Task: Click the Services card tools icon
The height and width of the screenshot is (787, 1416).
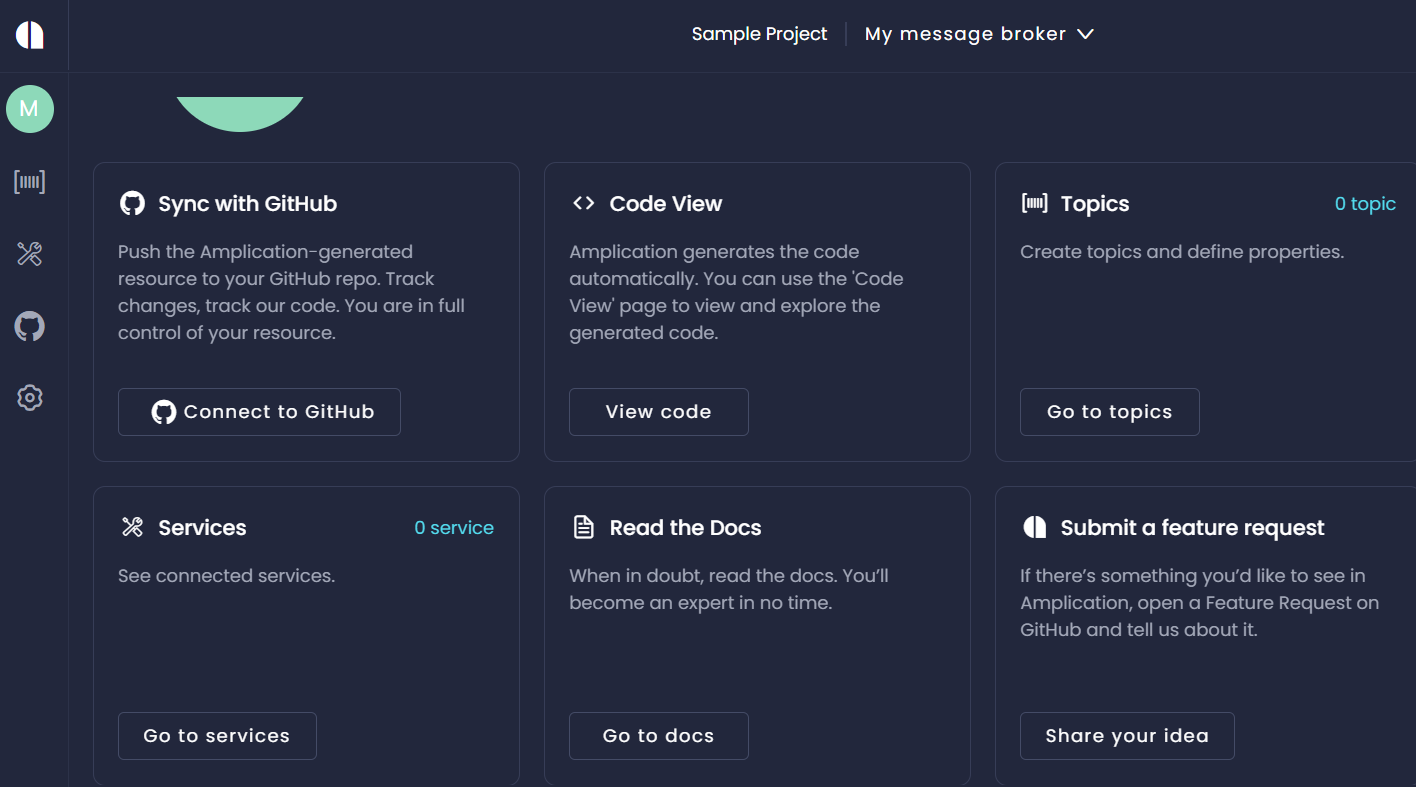Action: coord(132,528)
